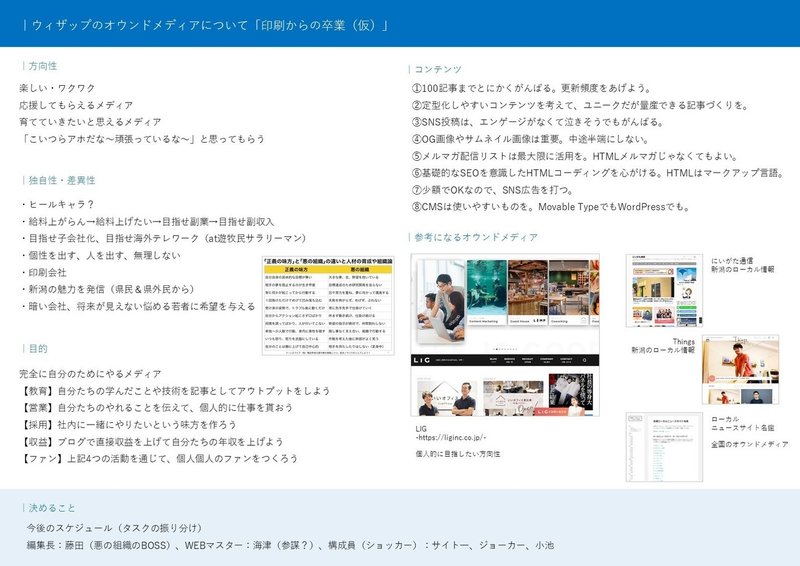Click the bullet 印刷会社
The width and height of the screenshot is (800, 566).
[43, 273]
